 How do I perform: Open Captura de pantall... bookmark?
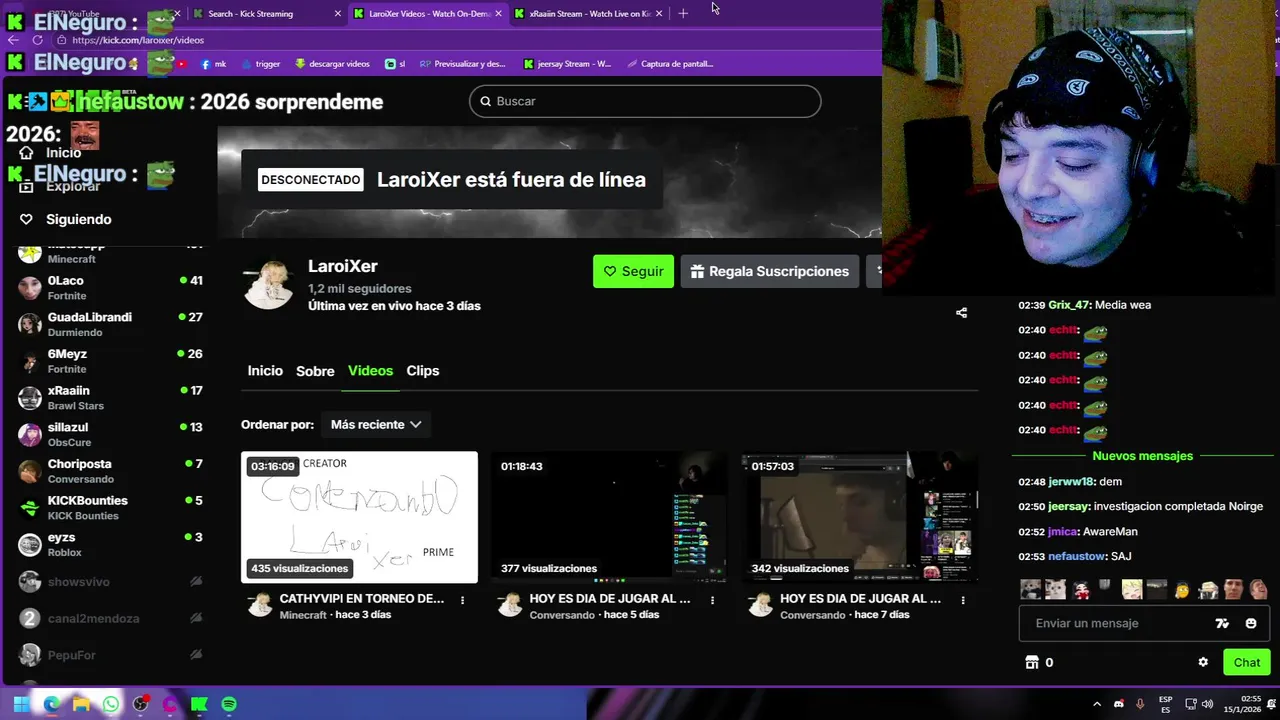pos(670,64)
